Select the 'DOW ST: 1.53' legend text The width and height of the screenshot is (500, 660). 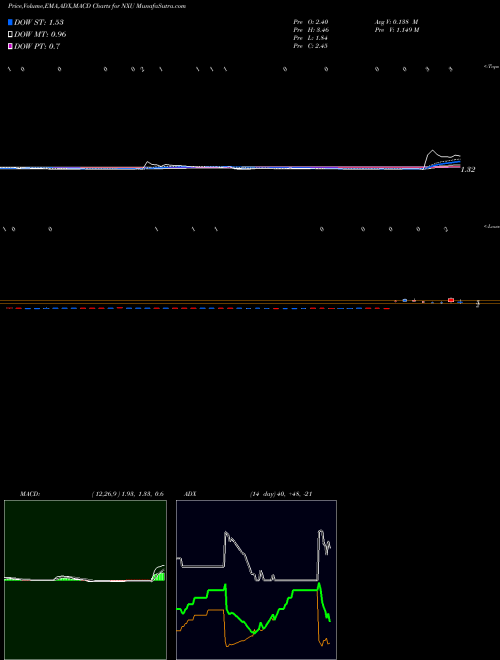point(39,22)
